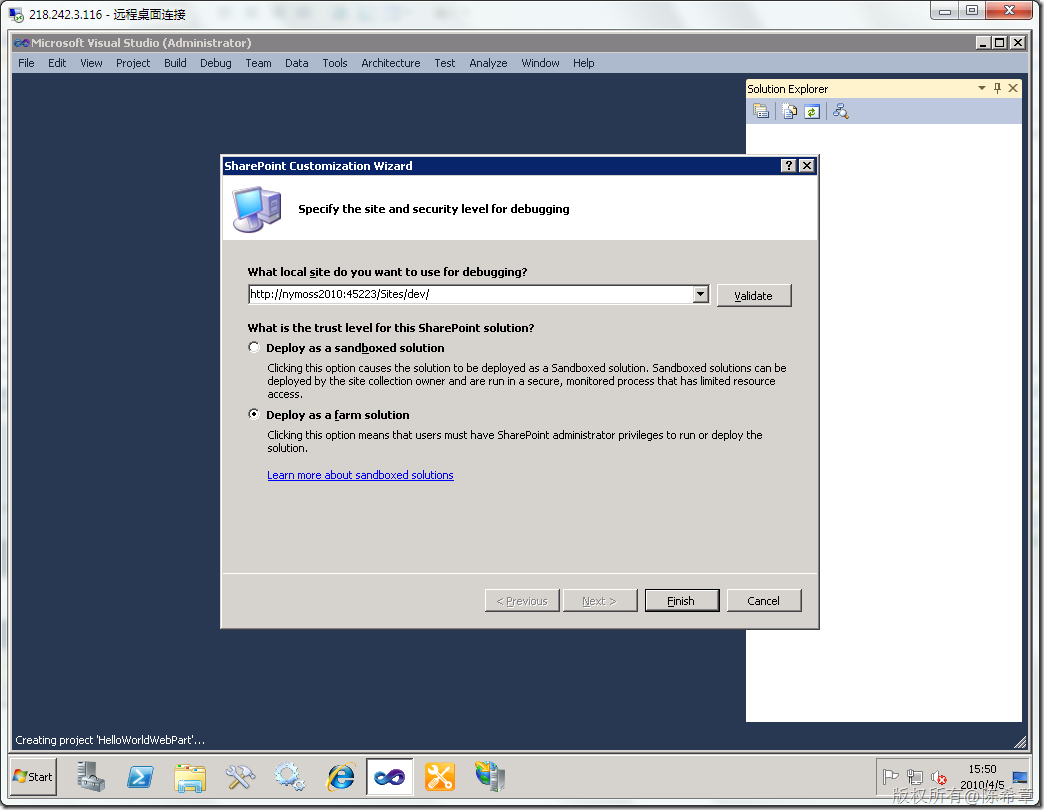This screenshot has height=810, width=1044.
Task: Click the network tray icon
Action: click(x=915, y=777)
